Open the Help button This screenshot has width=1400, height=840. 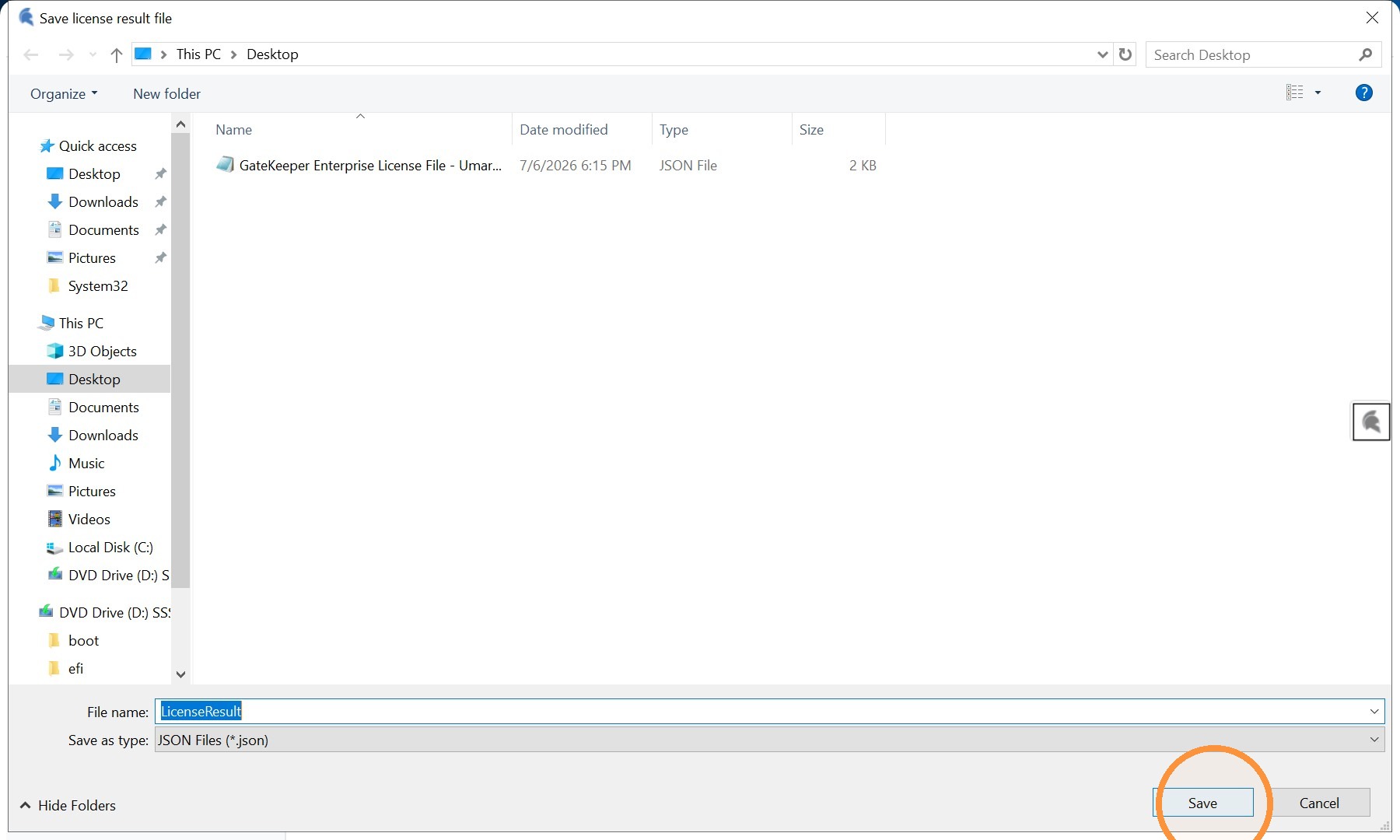tap(1363, 93)
